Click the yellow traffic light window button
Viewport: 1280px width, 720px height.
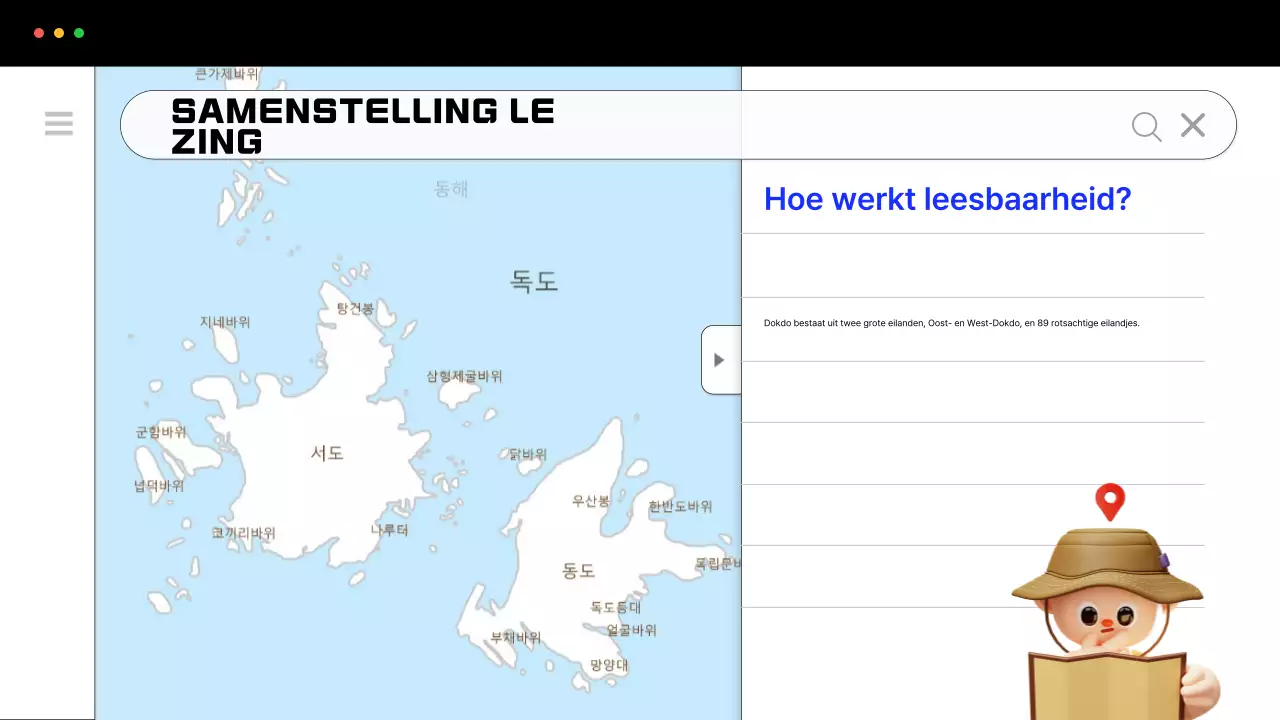coord(58,32)
